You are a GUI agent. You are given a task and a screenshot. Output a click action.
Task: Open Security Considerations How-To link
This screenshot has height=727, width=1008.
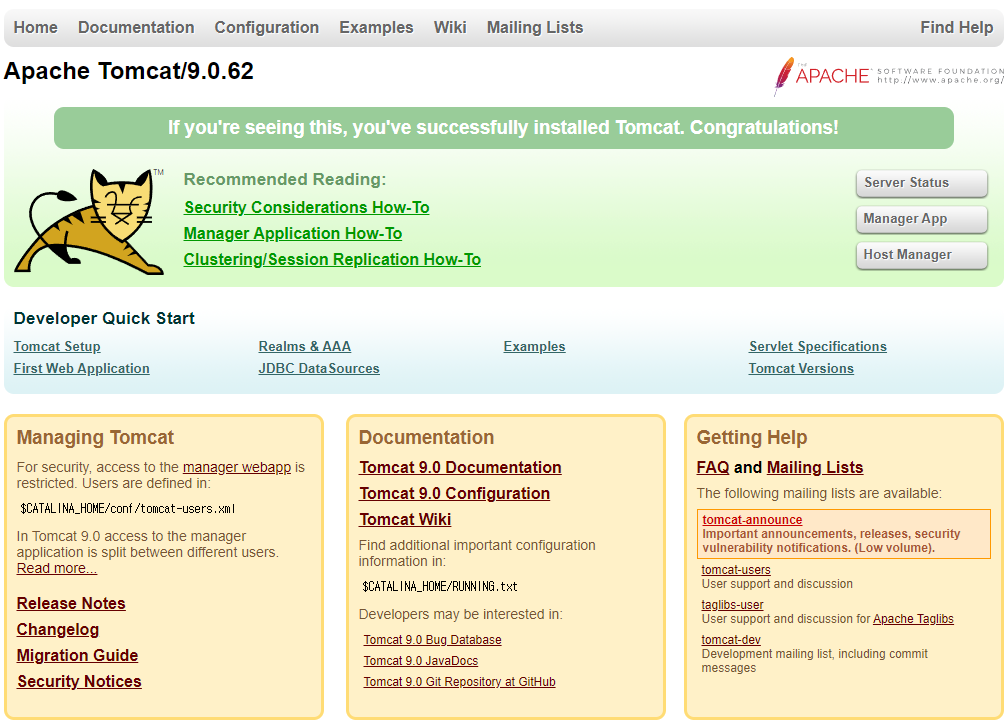pyautogui.click(x=307, y=208)
